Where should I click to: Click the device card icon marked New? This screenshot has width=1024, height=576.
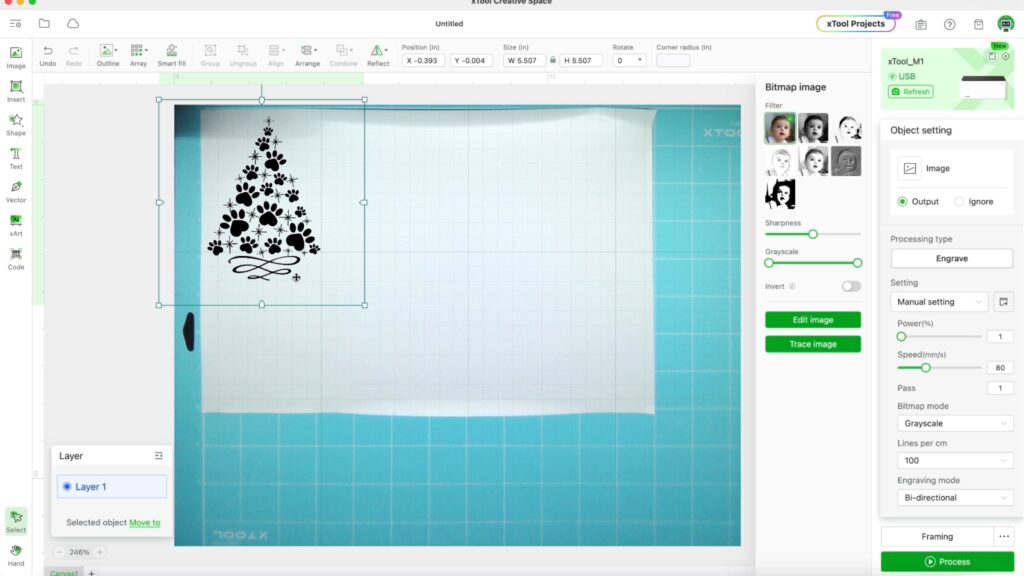(x=993, y=57)
